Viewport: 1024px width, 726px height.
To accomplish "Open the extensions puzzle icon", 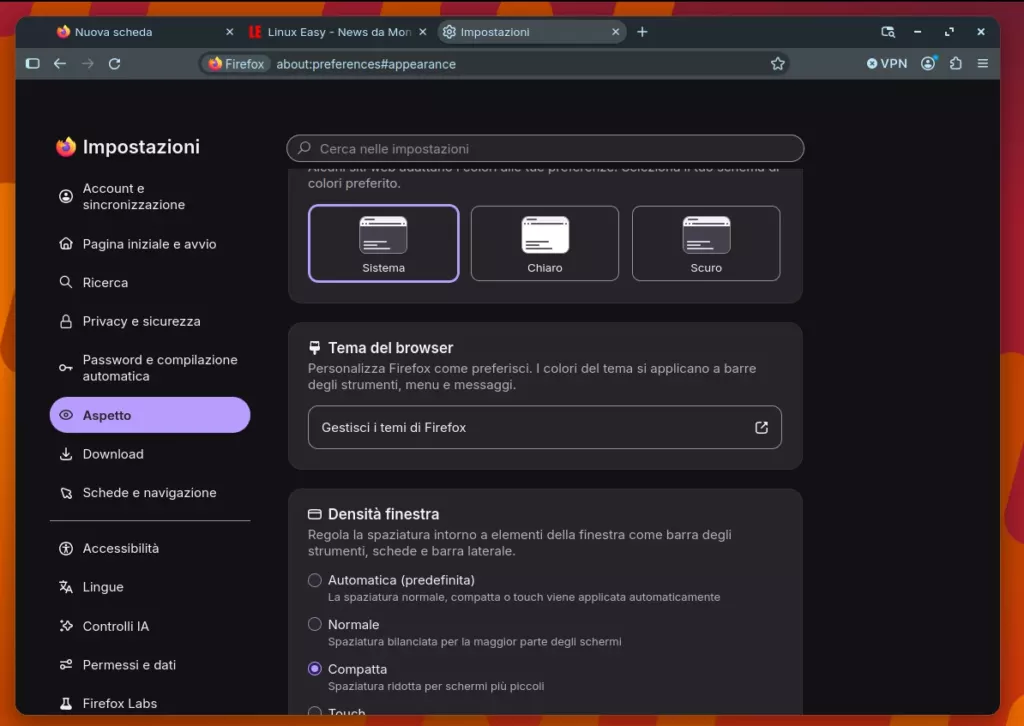I will (956, 63).
